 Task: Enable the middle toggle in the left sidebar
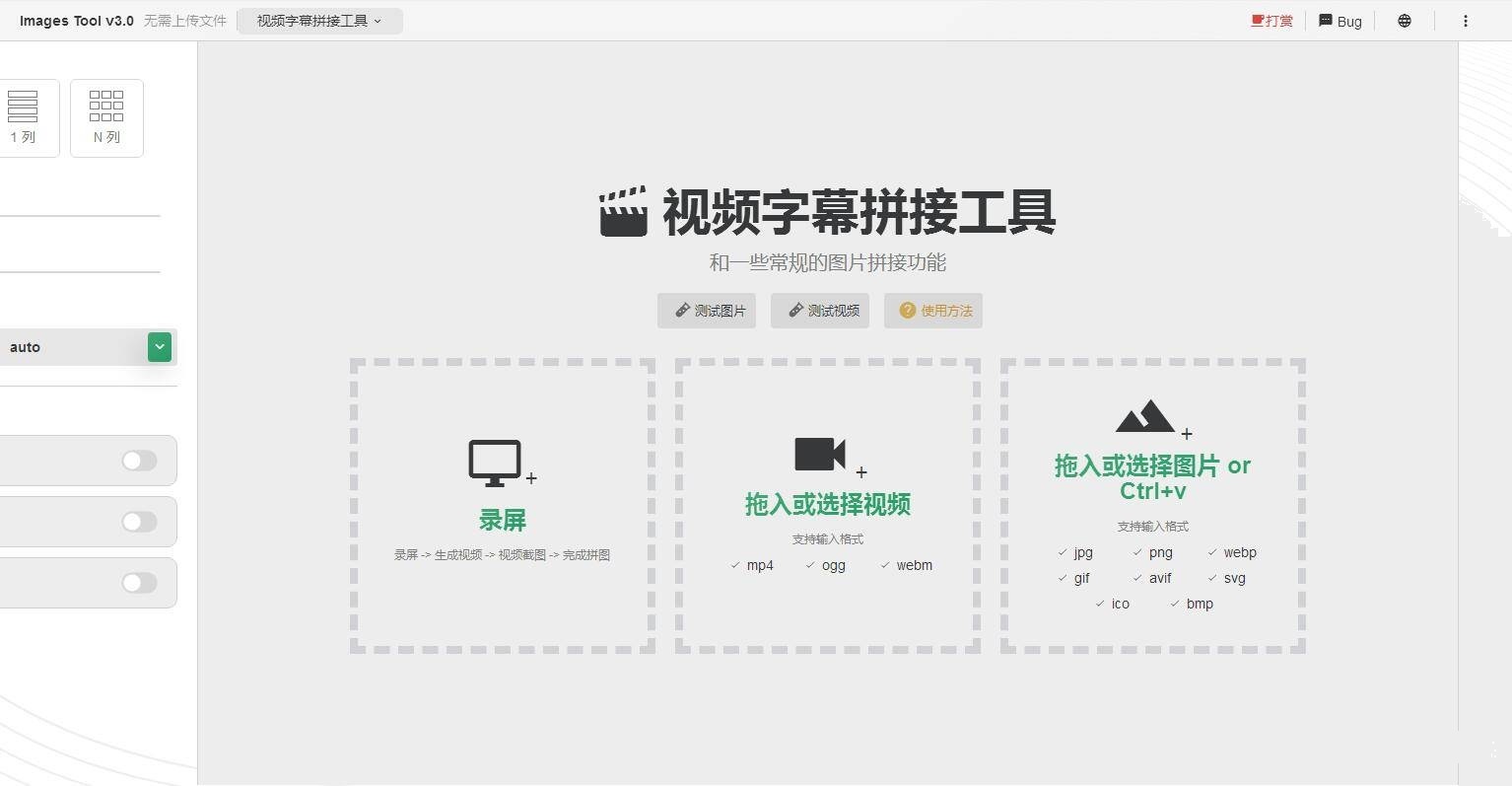[x=139, y=522]
